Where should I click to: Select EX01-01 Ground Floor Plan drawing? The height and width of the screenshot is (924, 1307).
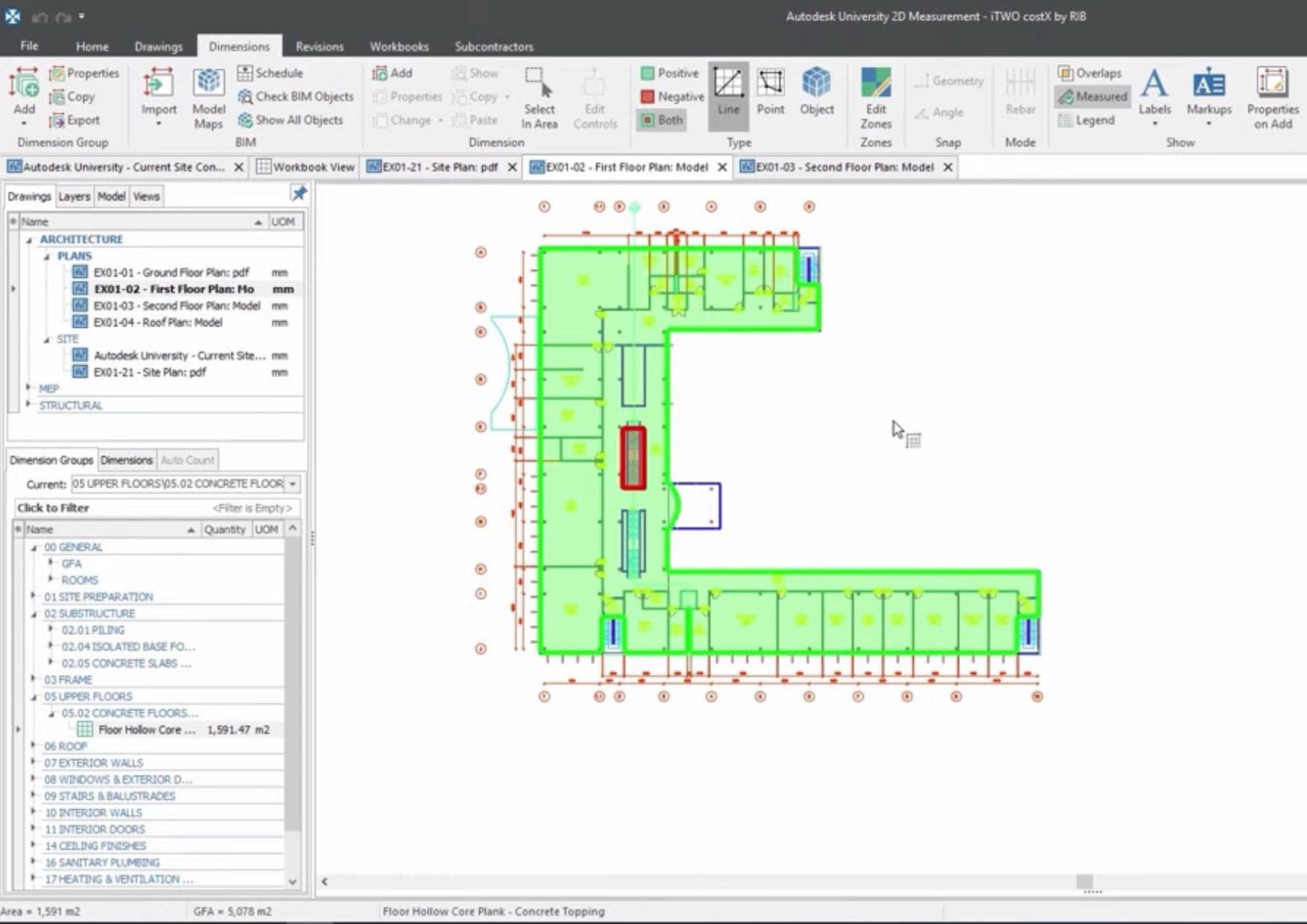(x=171, y=273)
